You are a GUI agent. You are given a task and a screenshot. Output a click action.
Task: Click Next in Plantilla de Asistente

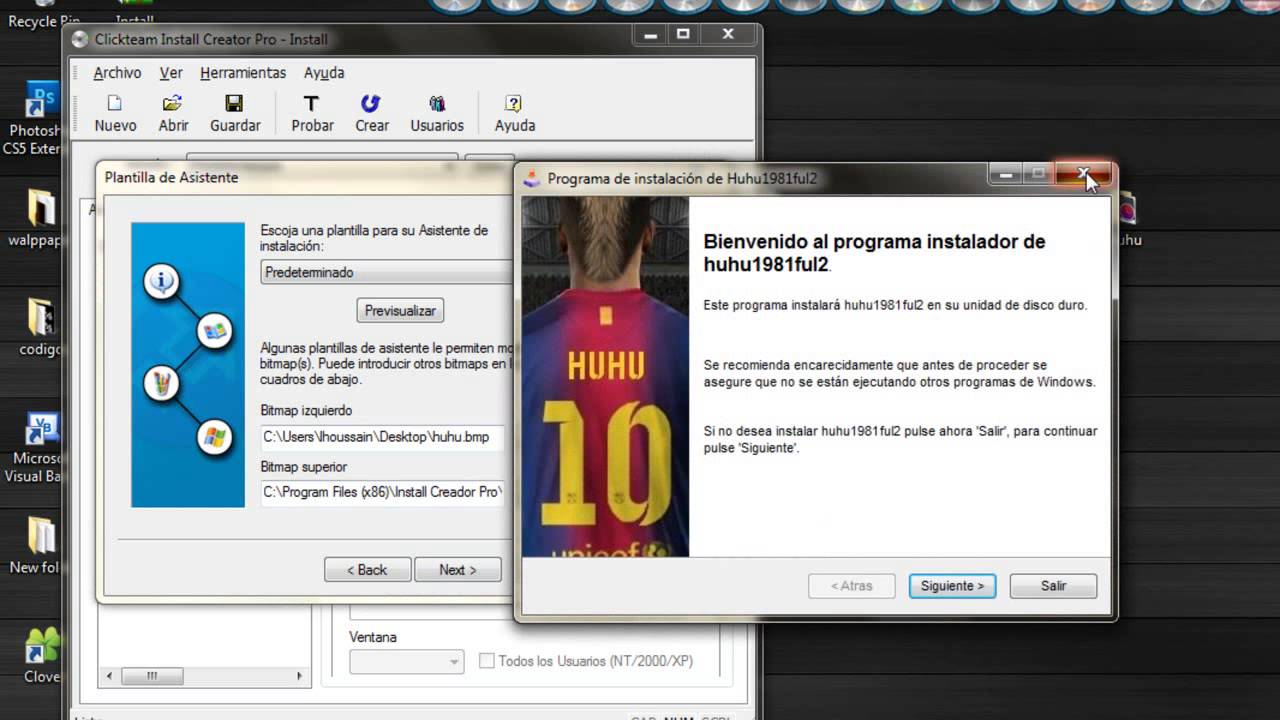tap(457, 570)
